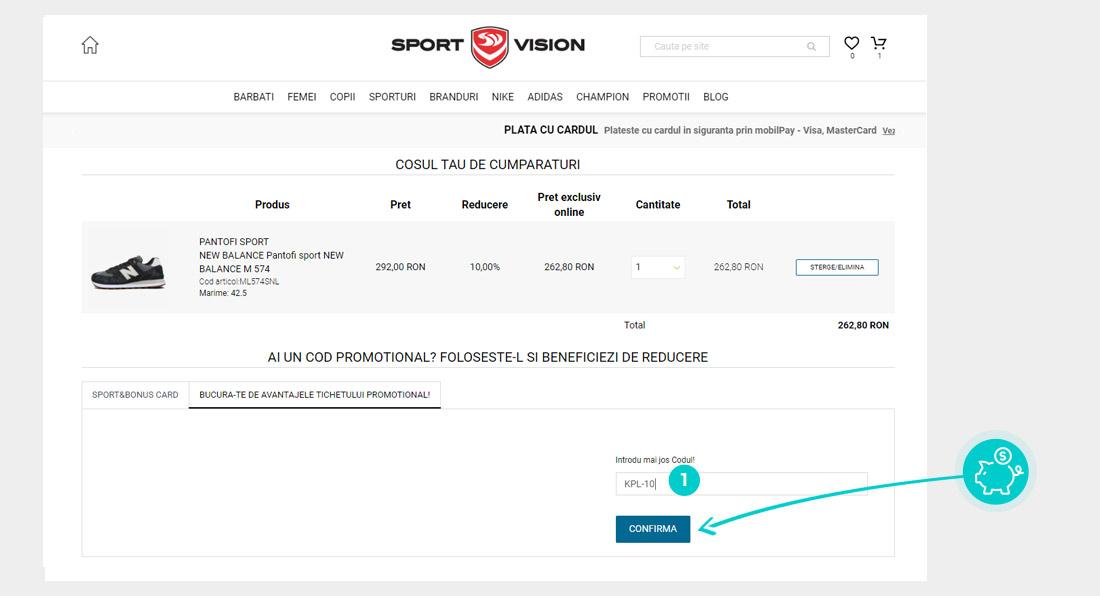Open the FEMEI menu
The width and height of the screenshot is (1100, 596).
(x=302, y=97)
